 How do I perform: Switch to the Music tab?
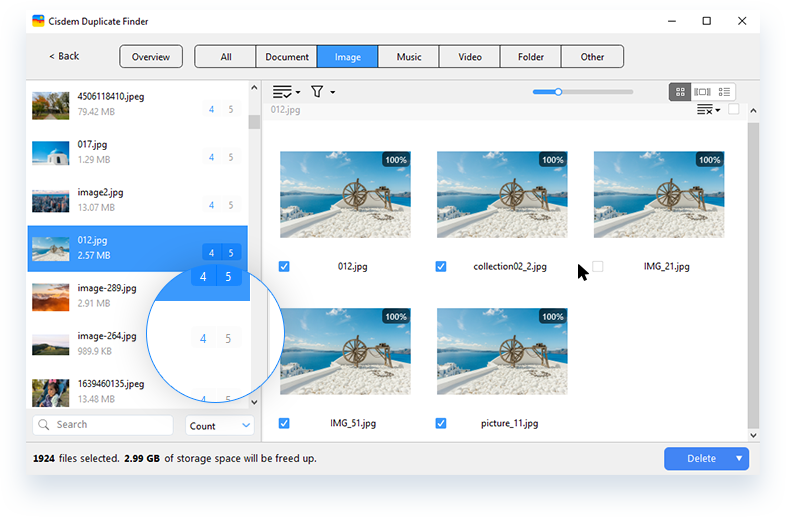[409, 57]
